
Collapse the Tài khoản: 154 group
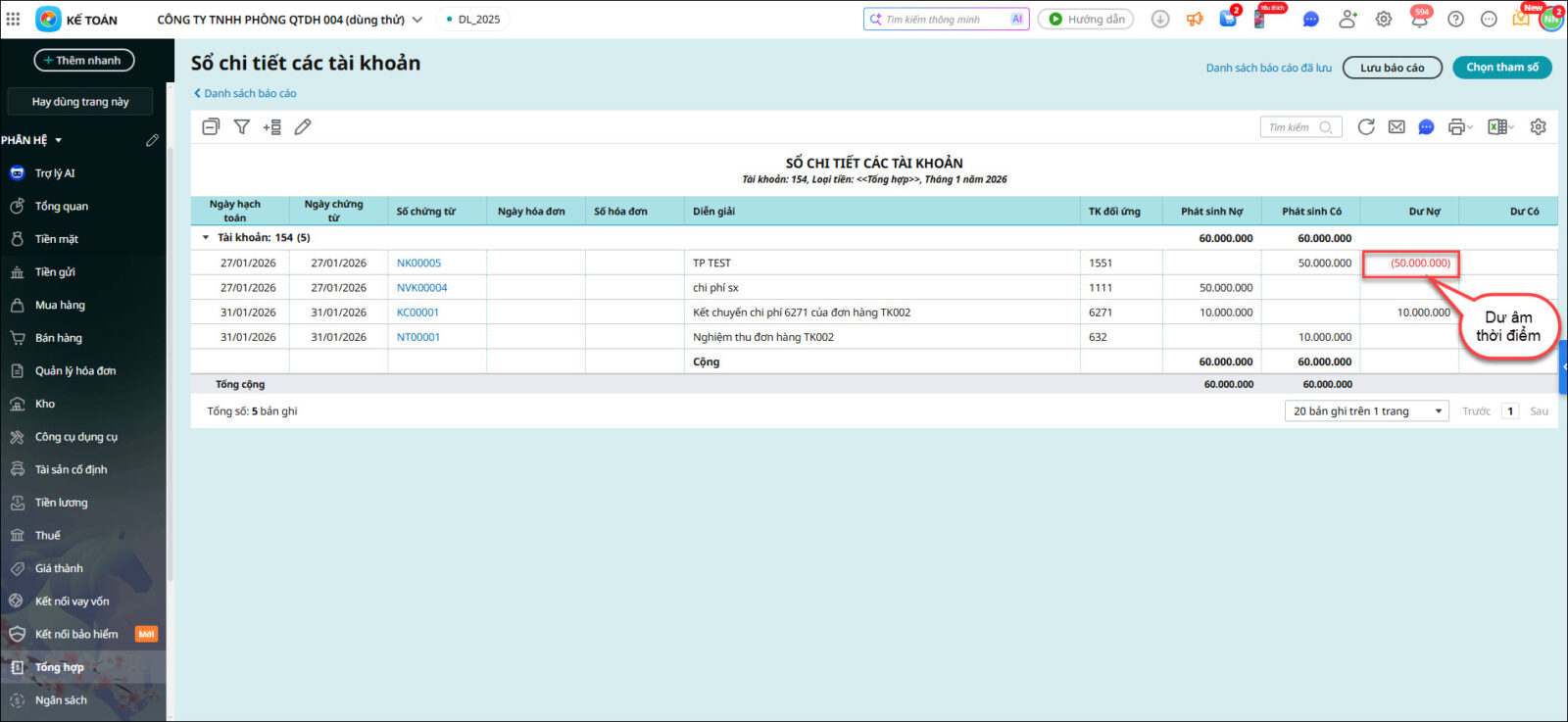coord(206,238)
